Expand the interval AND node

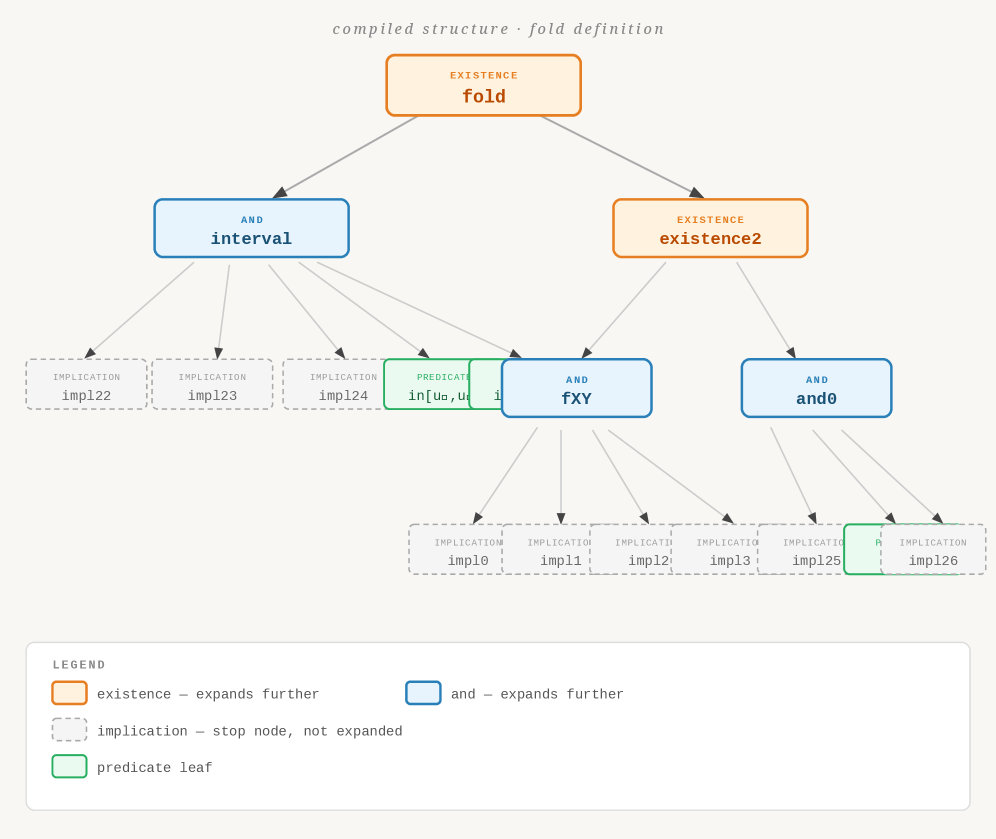[251, 229]
